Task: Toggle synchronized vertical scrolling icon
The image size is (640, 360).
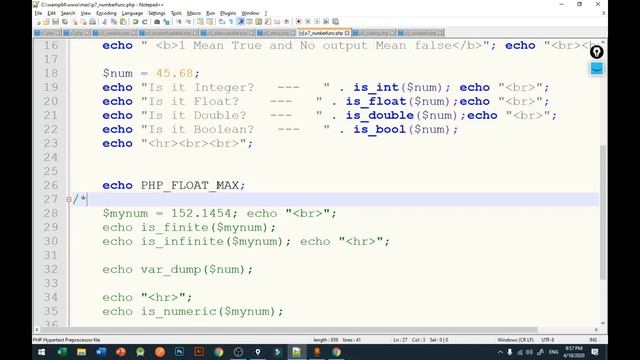Action: [x=200, y=21]
